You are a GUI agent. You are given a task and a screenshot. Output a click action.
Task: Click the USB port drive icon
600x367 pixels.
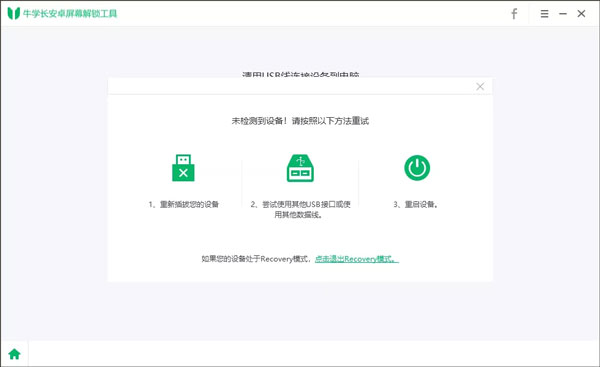tap(300, 168)
